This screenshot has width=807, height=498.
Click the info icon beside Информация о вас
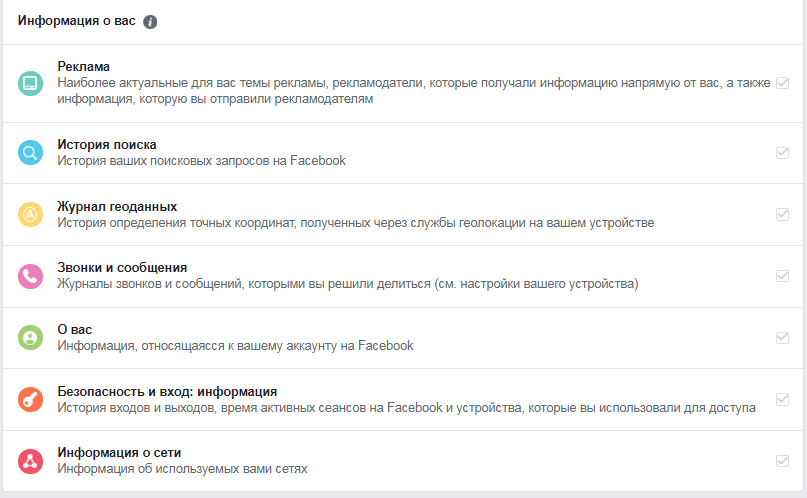(x=150, y=22)
